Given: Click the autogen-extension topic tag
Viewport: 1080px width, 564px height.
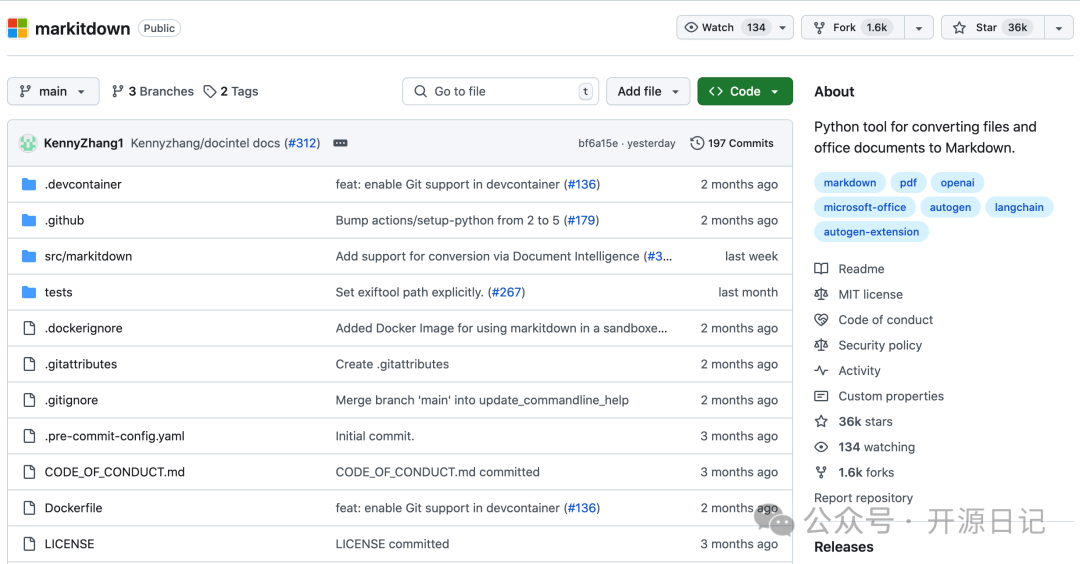Looking at the screenshot, I should point(871,232).
